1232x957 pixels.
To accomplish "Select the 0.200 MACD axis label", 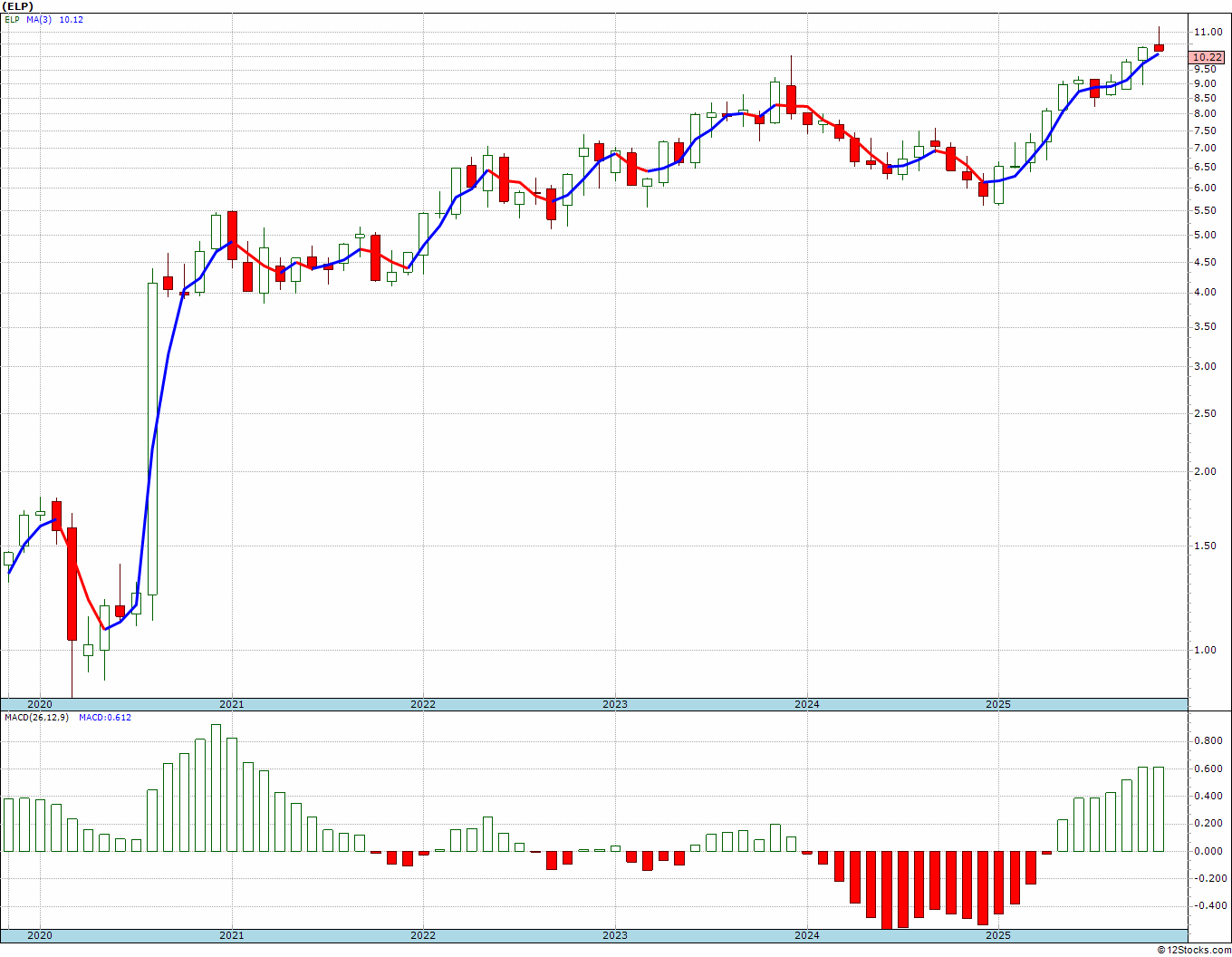I will [x=1207, y=824].
